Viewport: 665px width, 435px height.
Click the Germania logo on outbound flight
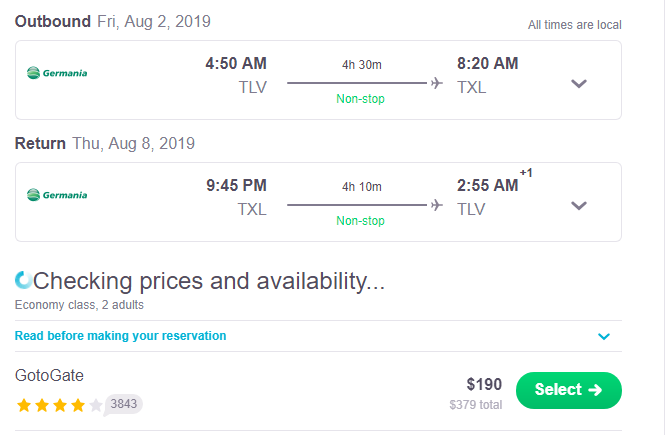point(57,73)
